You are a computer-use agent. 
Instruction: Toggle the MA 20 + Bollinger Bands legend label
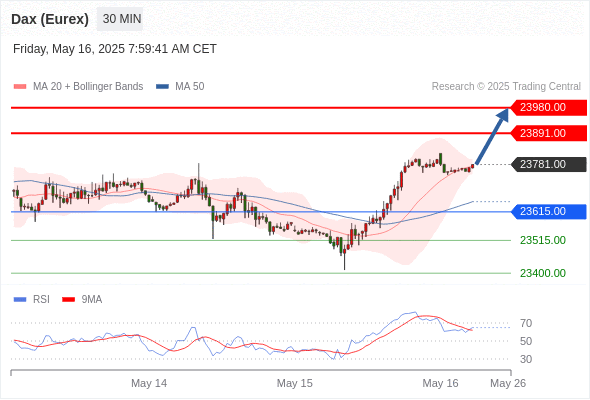(x=88, y=87)
